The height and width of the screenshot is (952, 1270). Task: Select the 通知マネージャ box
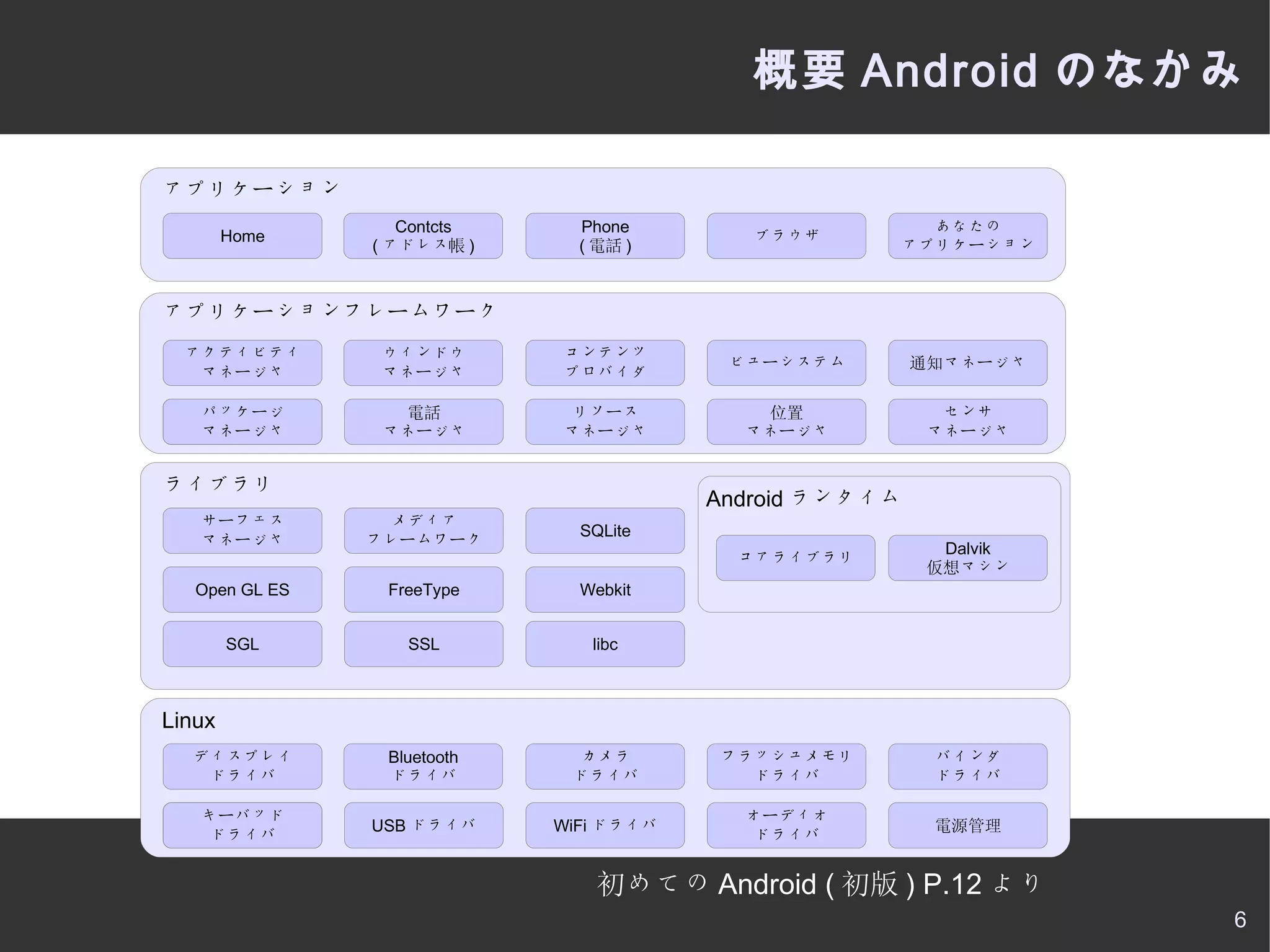click(x=968, y=363)
